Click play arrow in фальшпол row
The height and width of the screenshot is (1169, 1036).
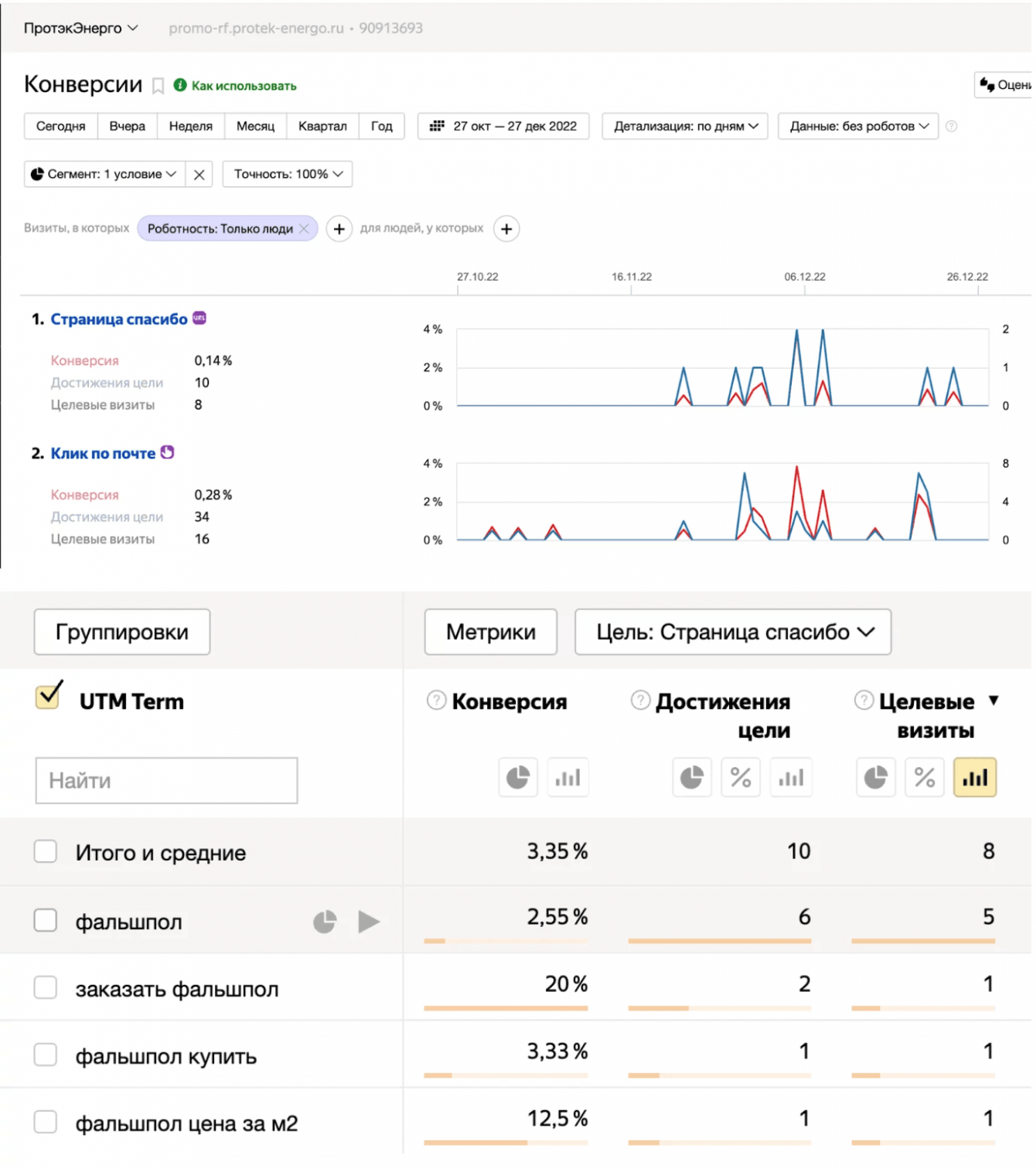[x=369, y=922]
